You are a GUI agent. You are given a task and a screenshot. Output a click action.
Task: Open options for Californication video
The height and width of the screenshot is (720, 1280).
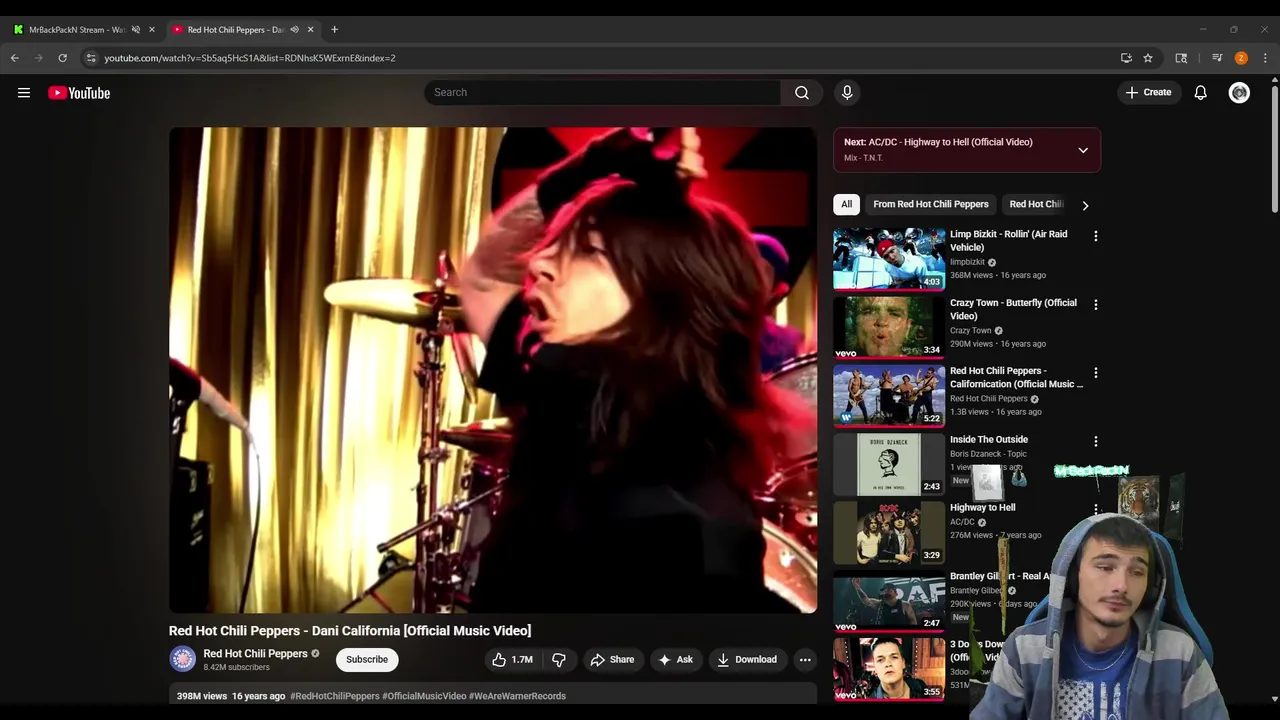point(1095,372)
